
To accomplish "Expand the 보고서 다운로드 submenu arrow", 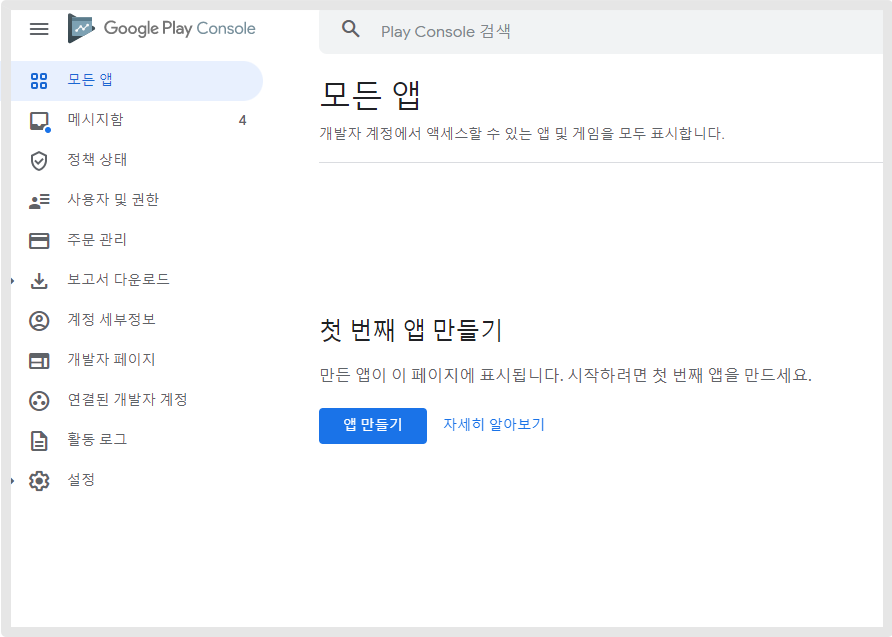I will click(x=14, y=281).
